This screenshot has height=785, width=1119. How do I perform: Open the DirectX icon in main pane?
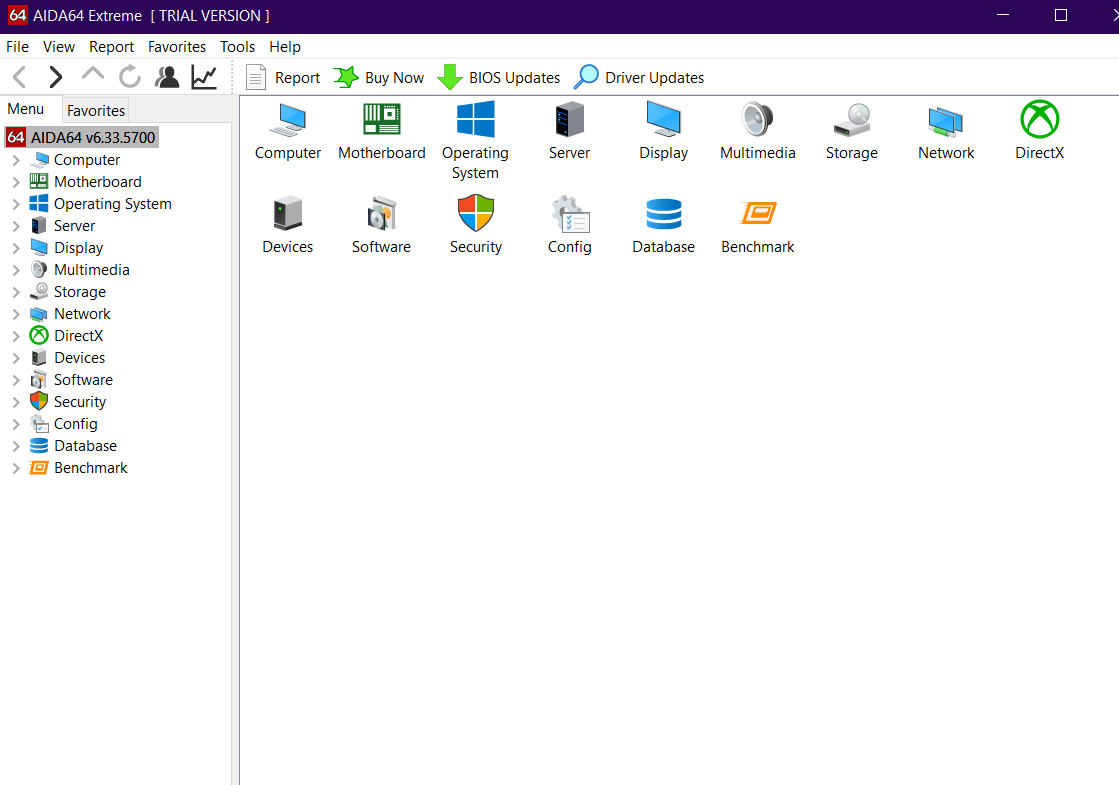[1040, 119]
